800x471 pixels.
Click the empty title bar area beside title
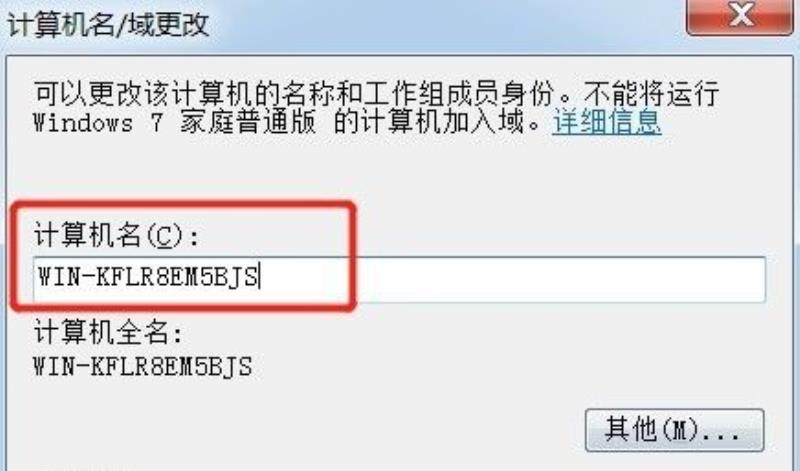[x=444, y=23]
